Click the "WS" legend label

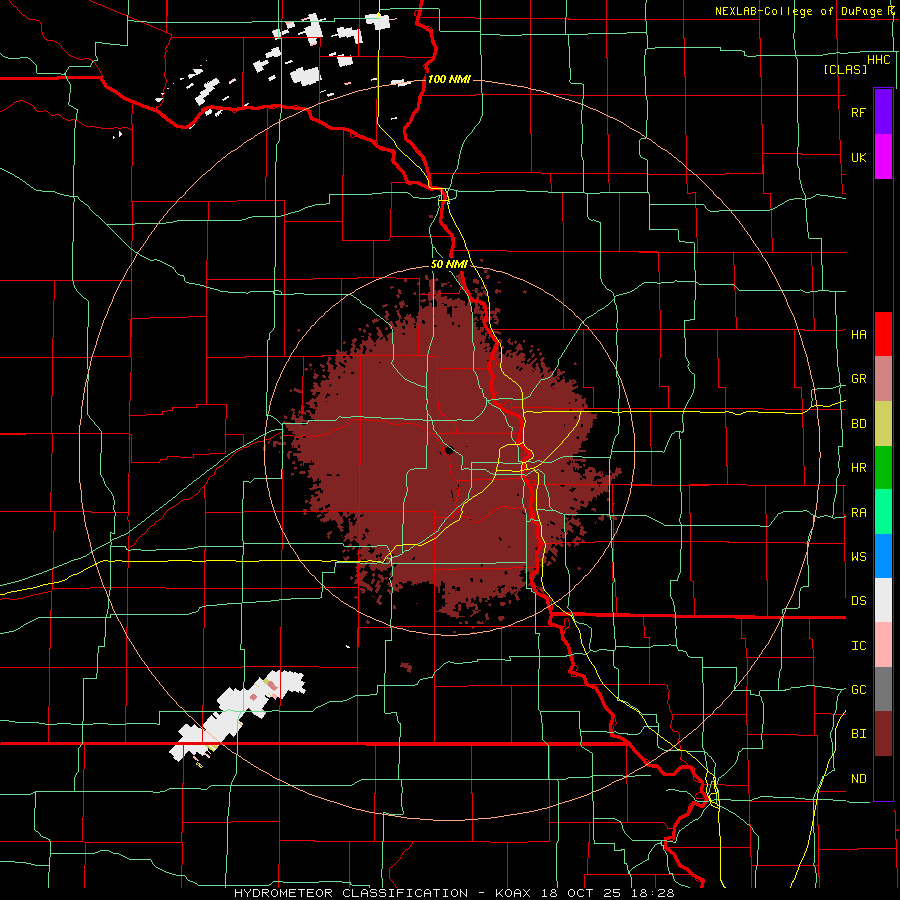(858, 557)
